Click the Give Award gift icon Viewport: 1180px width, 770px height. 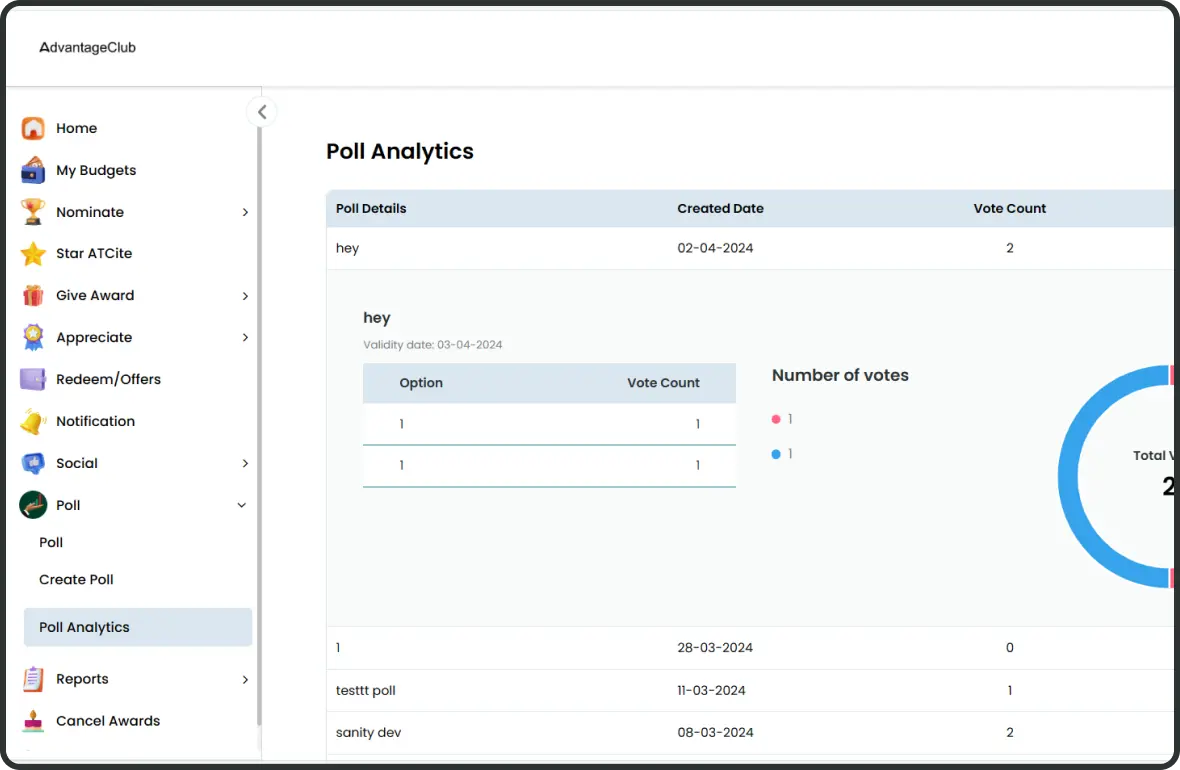(x=33, y=296)
